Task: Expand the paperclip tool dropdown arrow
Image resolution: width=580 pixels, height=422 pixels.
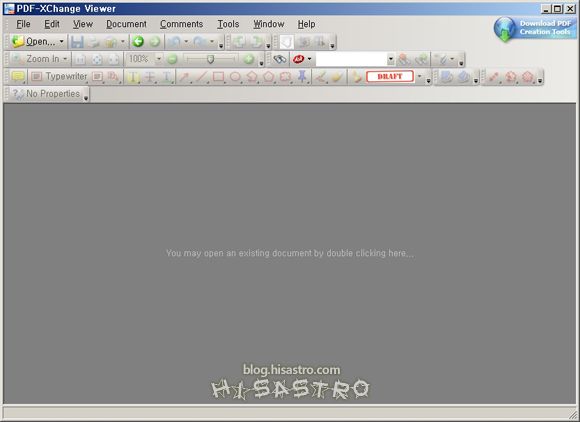Action: click(x=452, y=59)
